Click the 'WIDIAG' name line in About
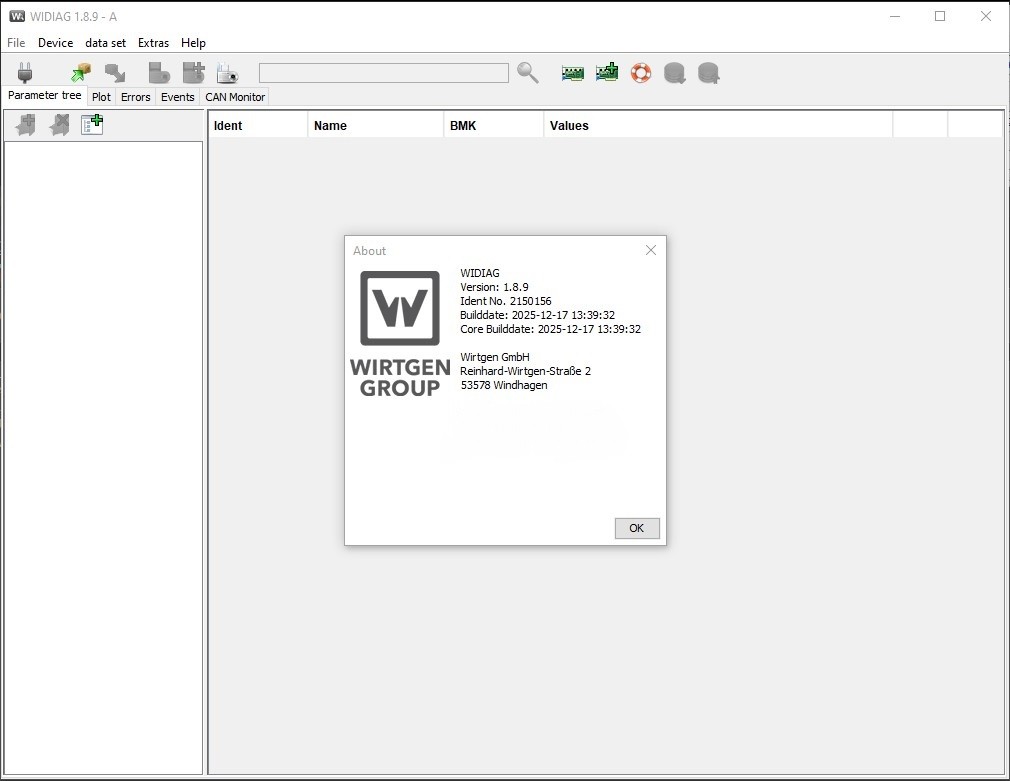The width and height of the screenshot is (1010, 781). tap(480, 273)
